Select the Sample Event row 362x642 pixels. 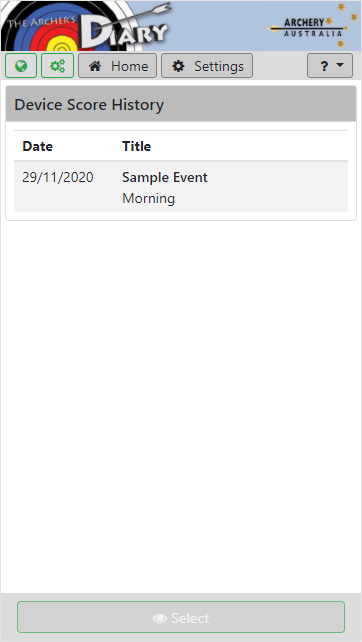(181, 187)
